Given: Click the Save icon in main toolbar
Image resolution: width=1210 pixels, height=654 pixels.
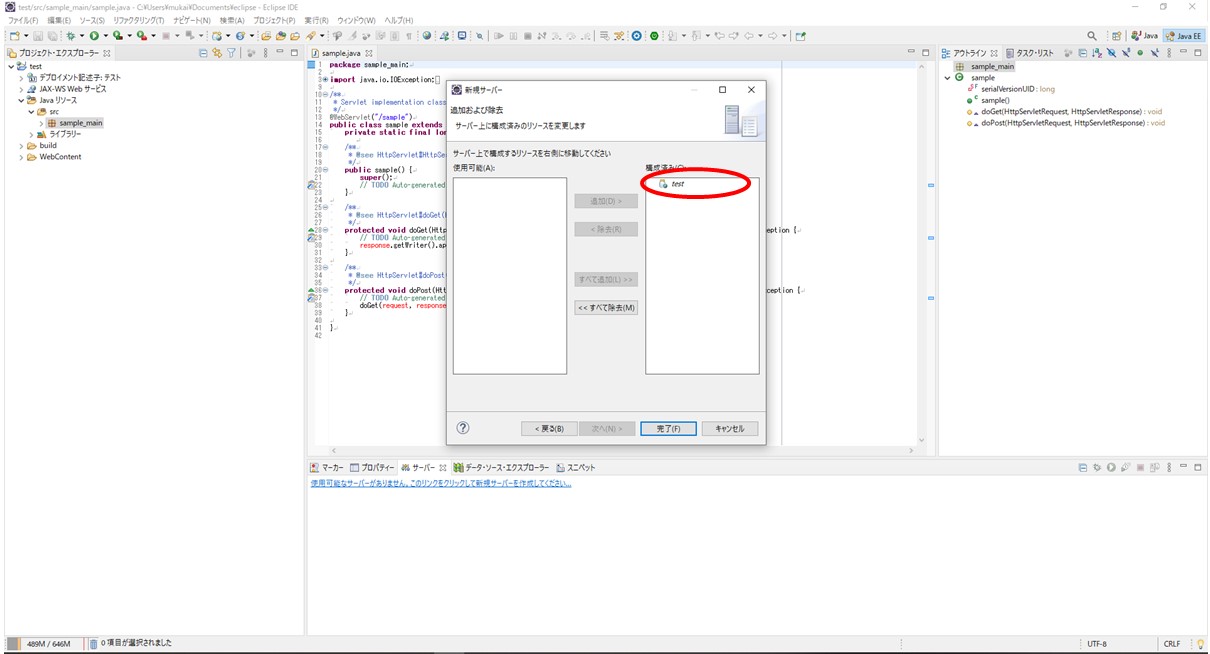Looking at the screenshot, I should (x=38, y=36).
